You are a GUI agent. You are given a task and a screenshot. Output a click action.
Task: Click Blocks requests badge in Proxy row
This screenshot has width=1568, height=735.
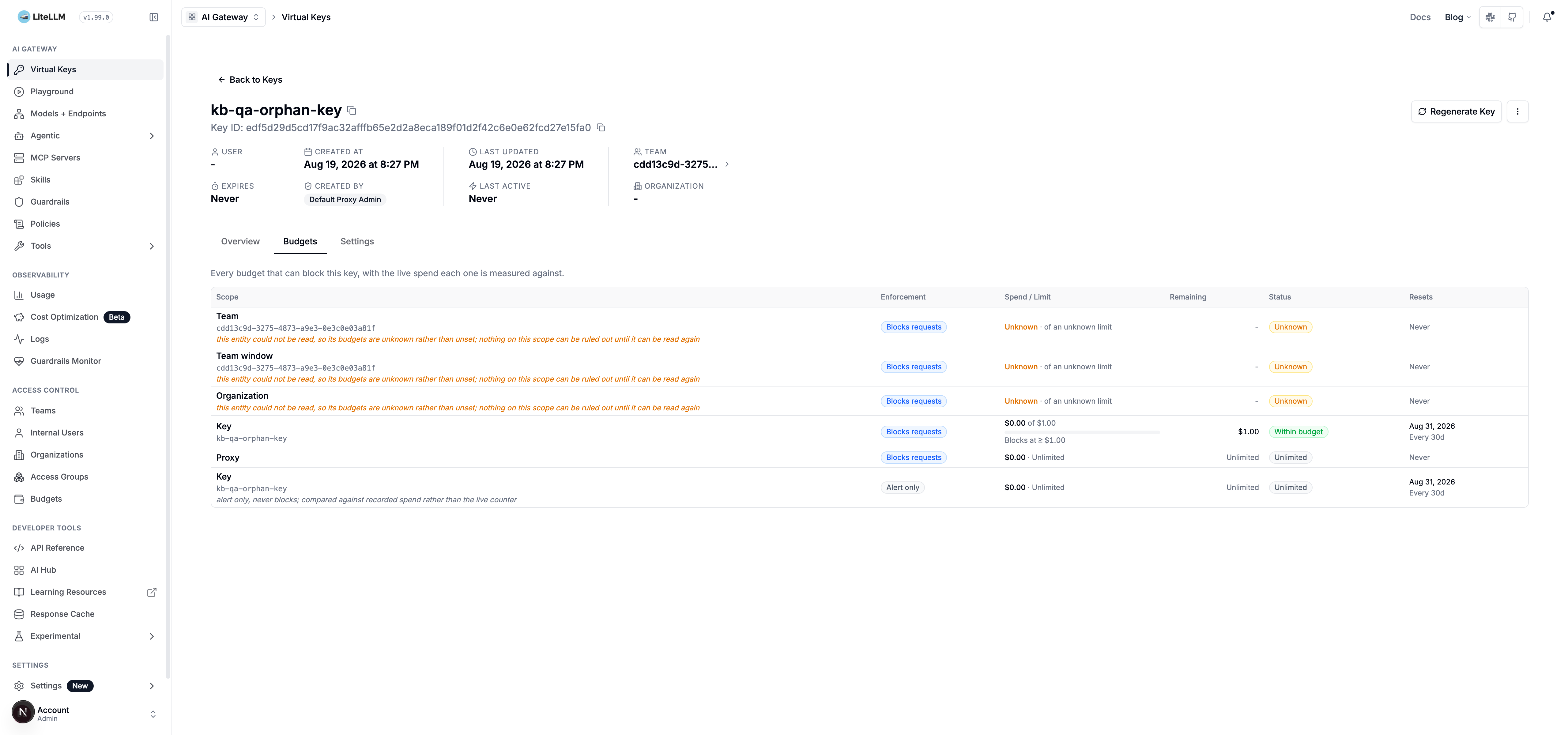pyautogui.click(x=914, y=458)
